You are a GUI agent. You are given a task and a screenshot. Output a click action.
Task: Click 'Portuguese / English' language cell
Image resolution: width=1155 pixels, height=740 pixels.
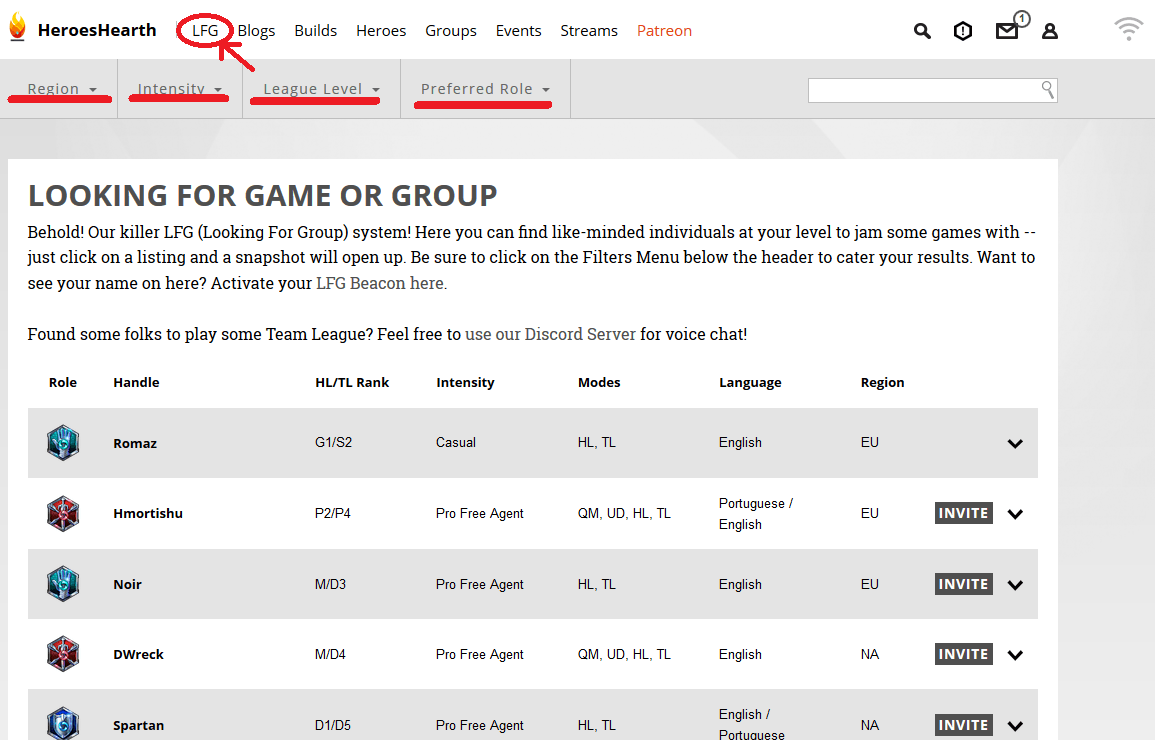(756, 514)
